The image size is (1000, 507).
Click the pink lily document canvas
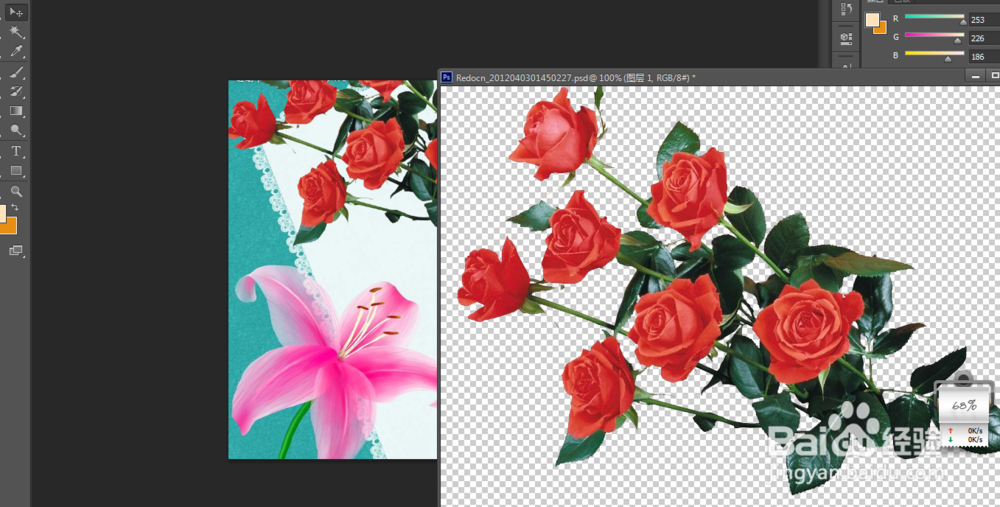333,269
